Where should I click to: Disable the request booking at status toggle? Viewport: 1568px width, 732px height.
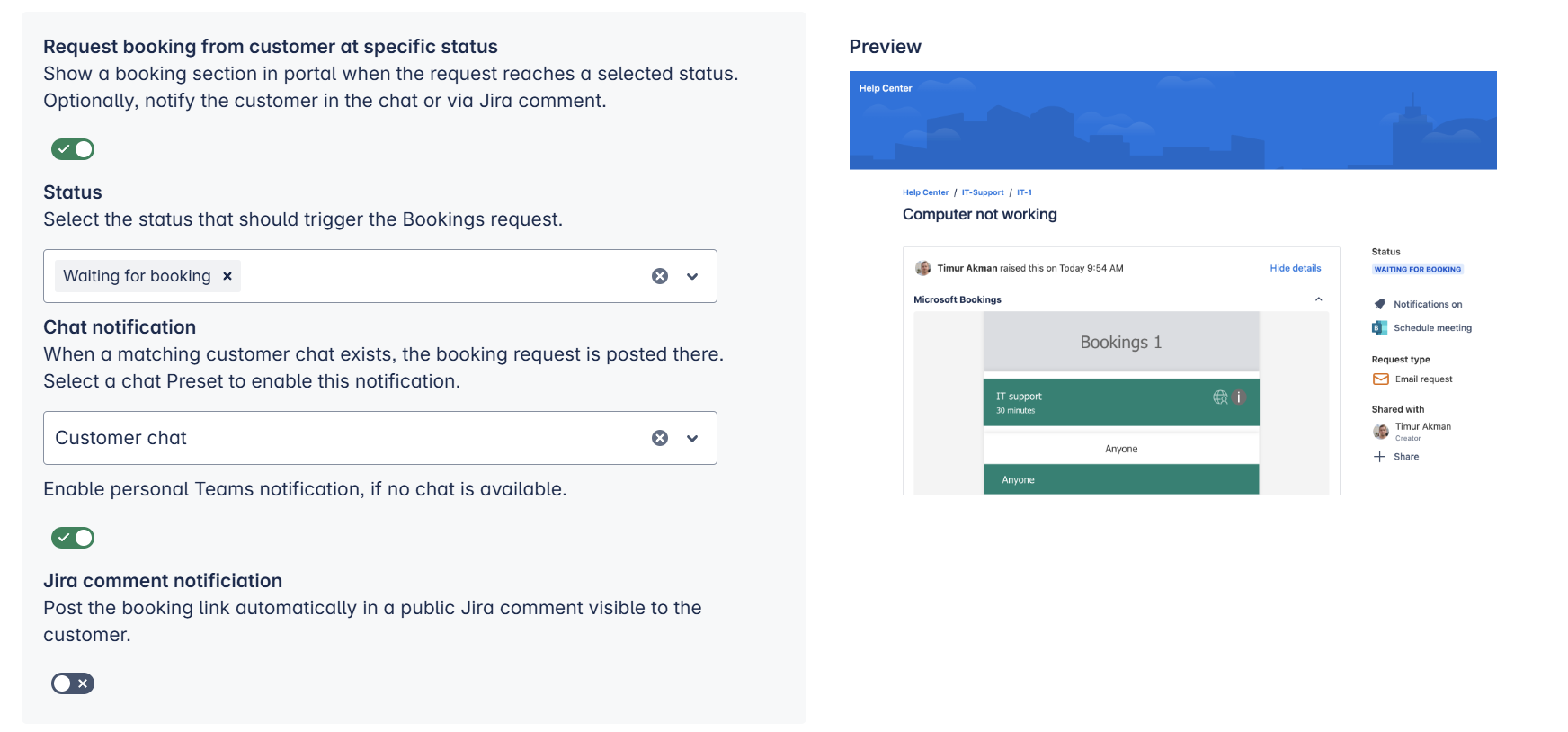(x=73, y=149)
